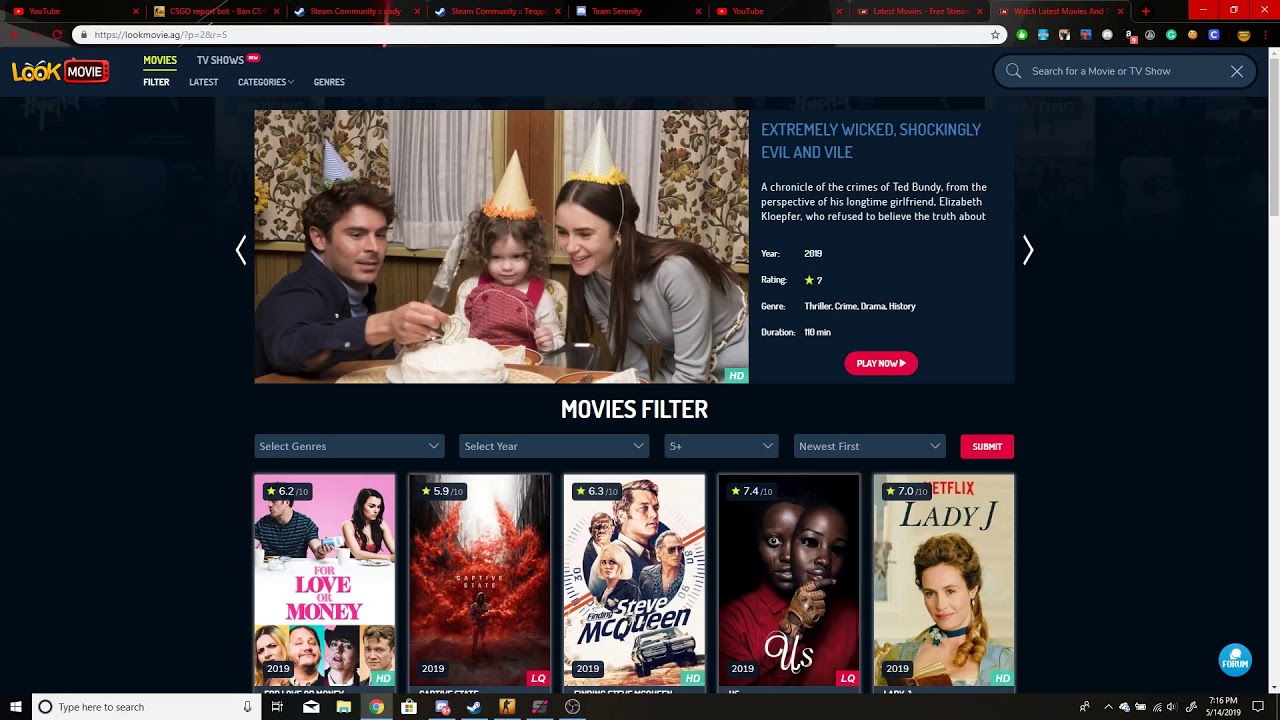Image resolution: width=1280 pixels, height=720 pixels.
Task: Reload the page in the browser
Action: point(57,34)
